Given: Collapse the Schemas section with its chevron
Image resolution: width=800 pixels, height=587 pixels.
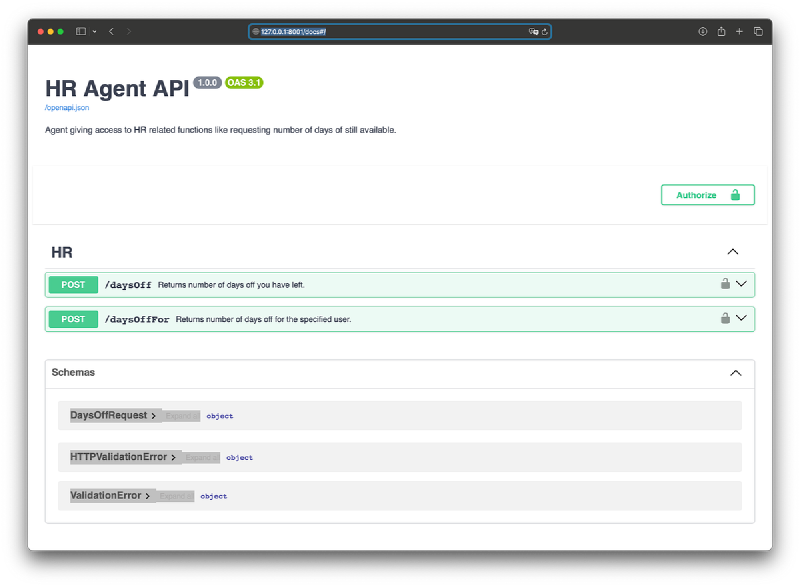Looking at the screenshot, I should 736,373.
